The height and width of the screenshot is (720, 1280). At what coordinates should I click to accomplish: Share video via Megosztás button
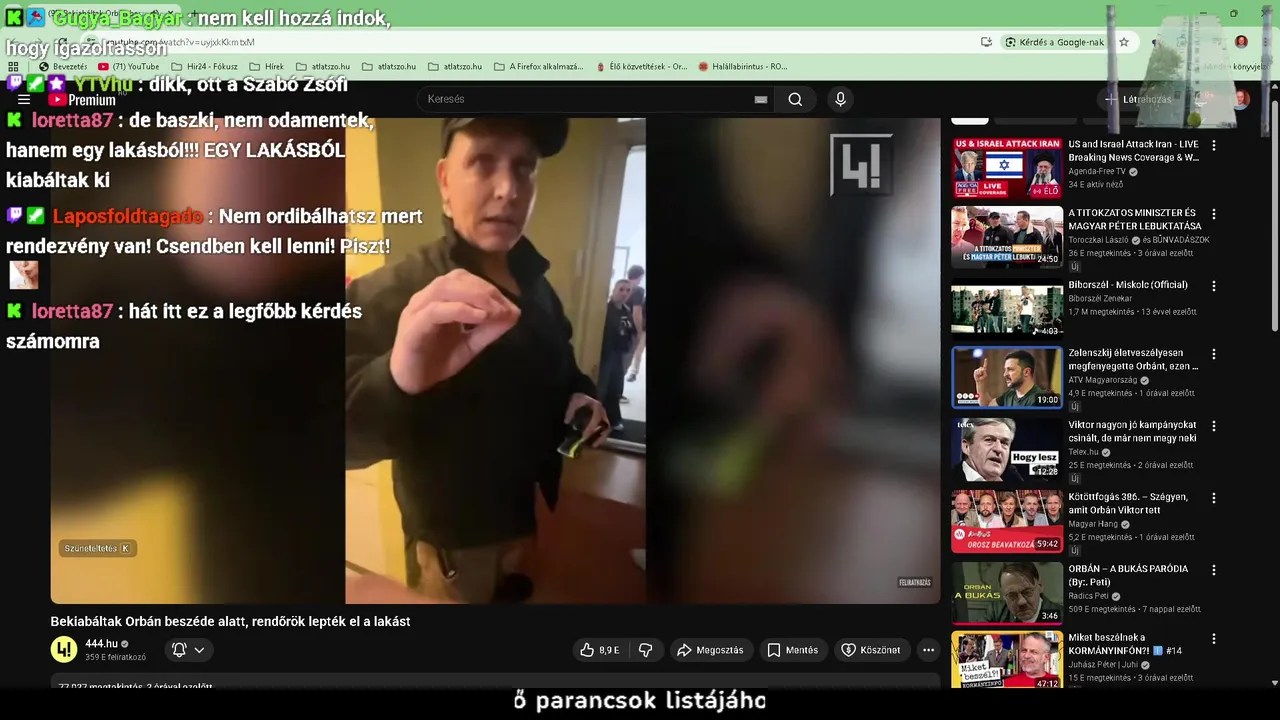coord(710,650)
